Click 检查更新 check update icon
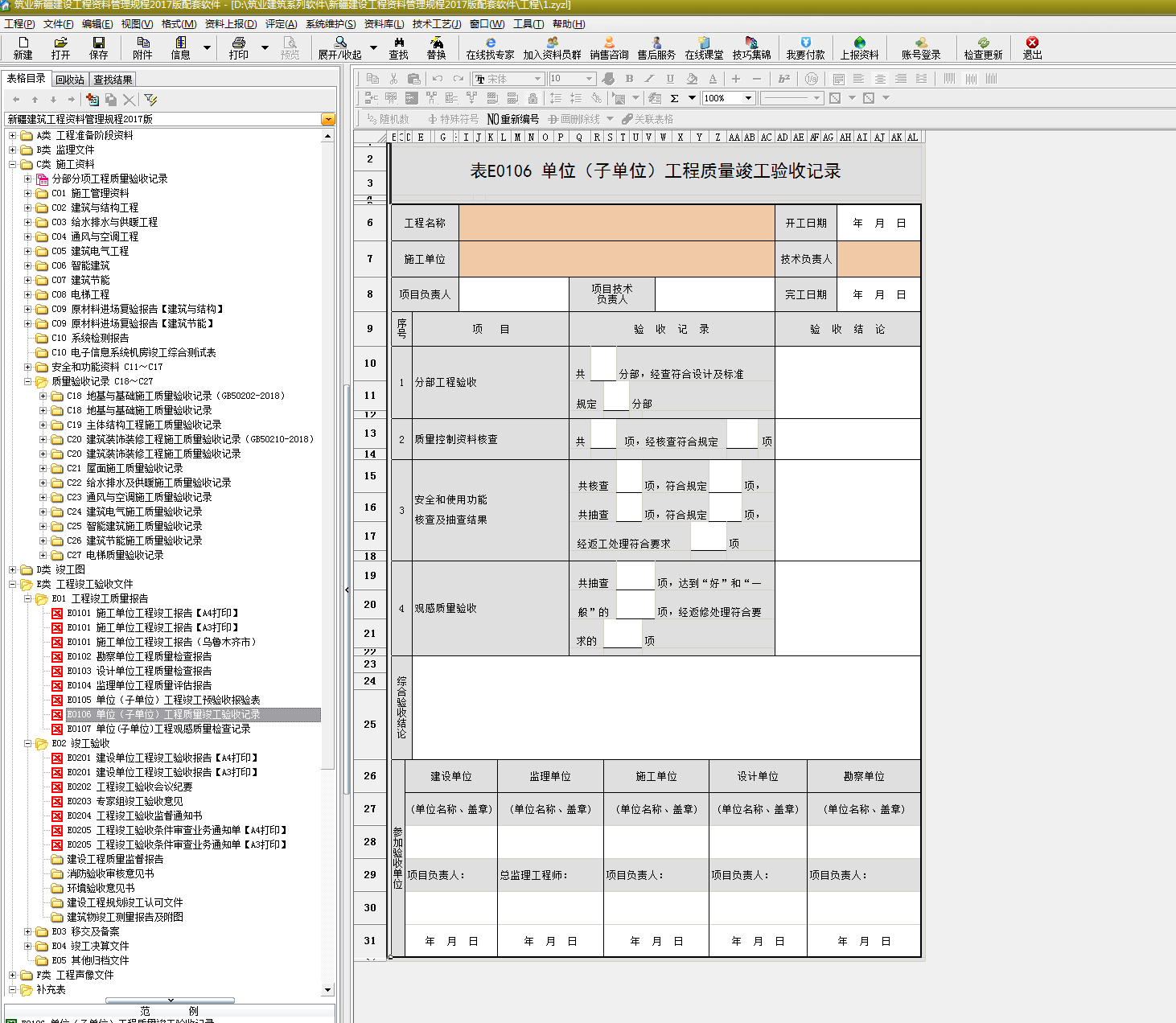Viewport: 1176px width, 1023px height. (x=983, y=48)
